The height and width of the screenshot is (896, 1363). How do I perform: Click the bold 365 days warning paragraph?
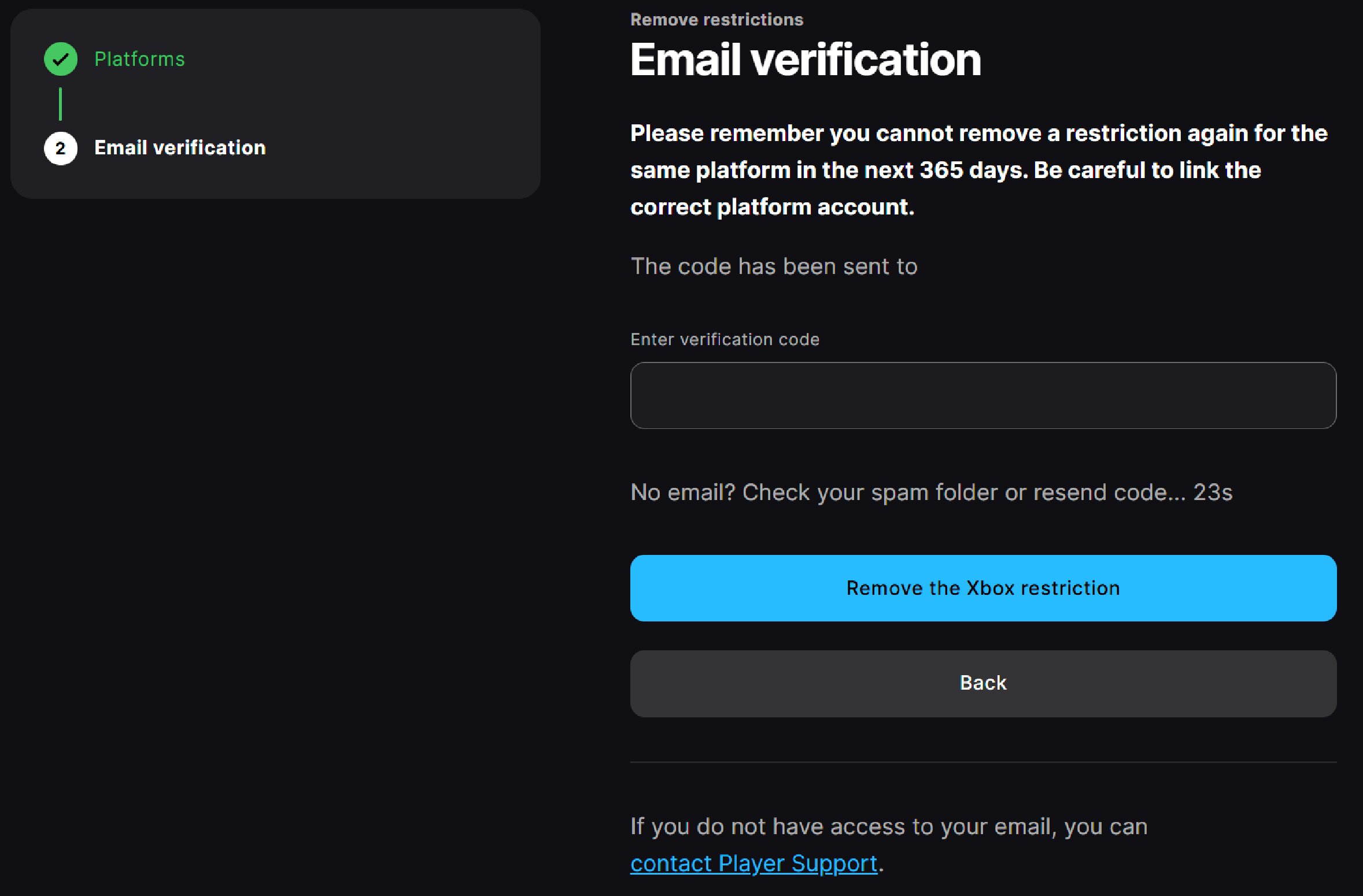coord(977,170)
